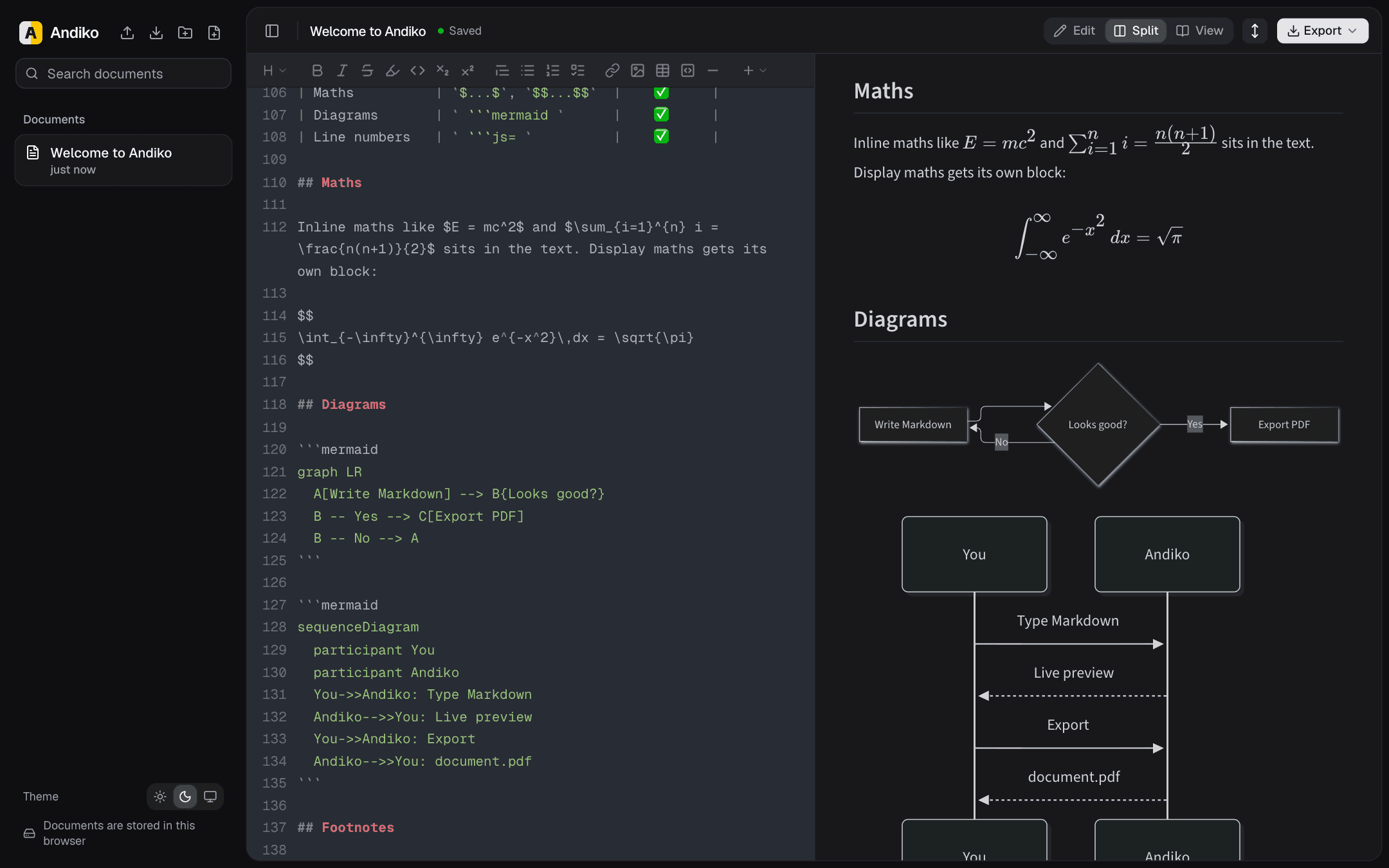The image size is (1389, 868).
Task: Insert a table
Action: 662,71
